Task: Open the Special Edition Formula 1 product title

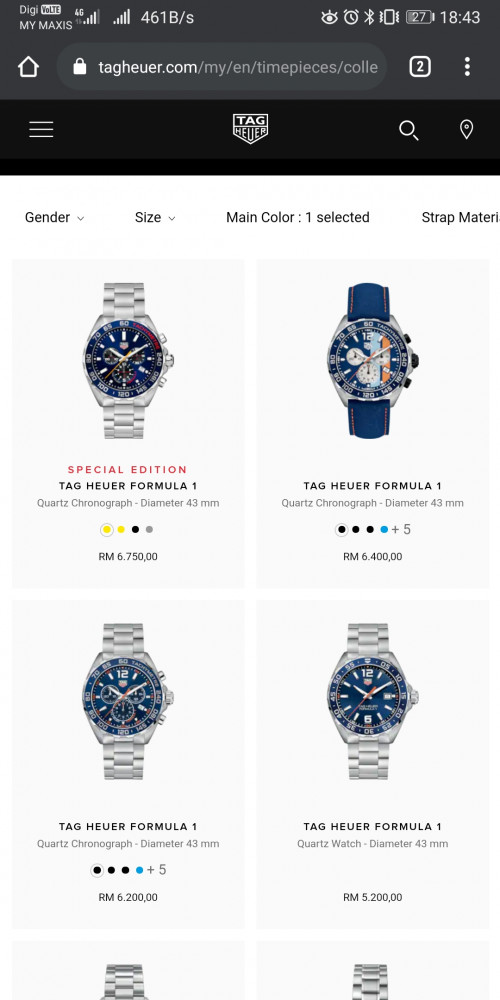Action: point(128,486)
